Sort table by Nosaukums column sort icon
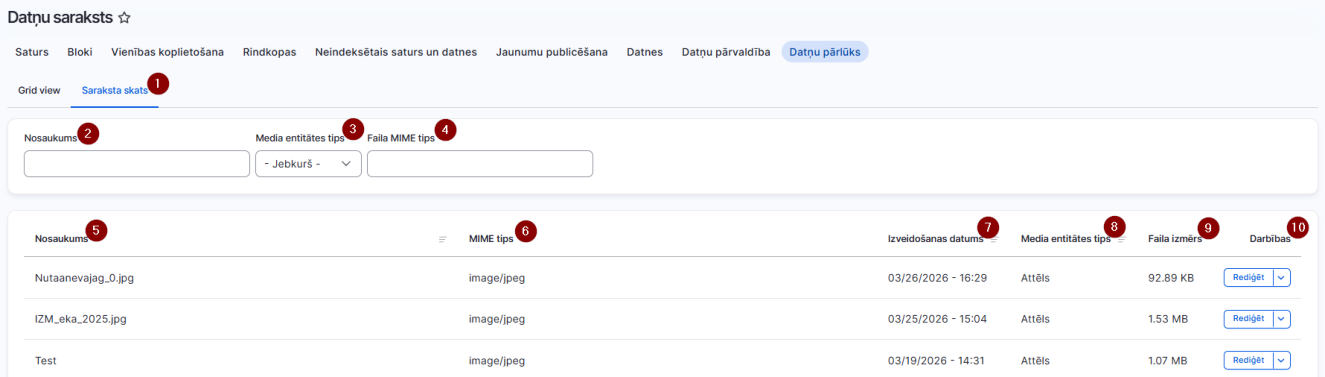Image resolution: width=1325 pixels, height=377 pixels. coord(442,239)
